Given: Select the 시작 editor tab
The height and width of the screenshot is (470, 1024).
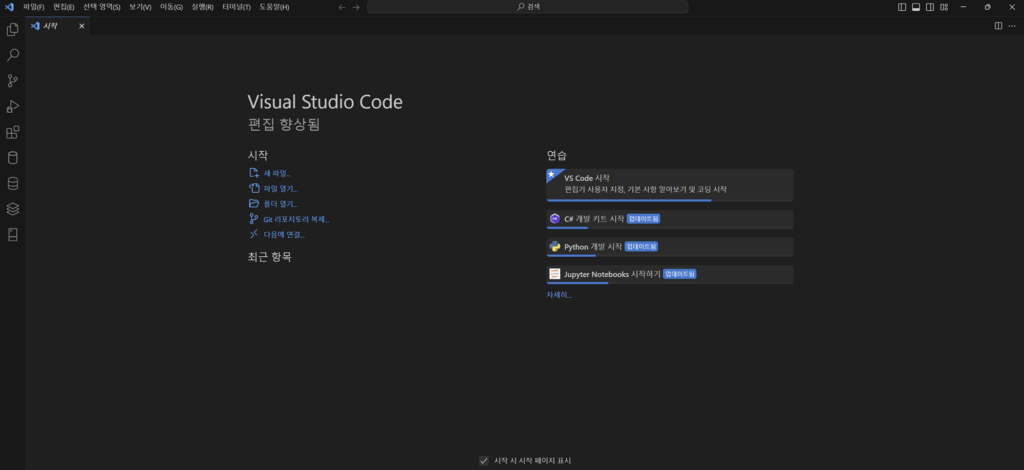Looking at the screenshot, I should tap(57, 26).
